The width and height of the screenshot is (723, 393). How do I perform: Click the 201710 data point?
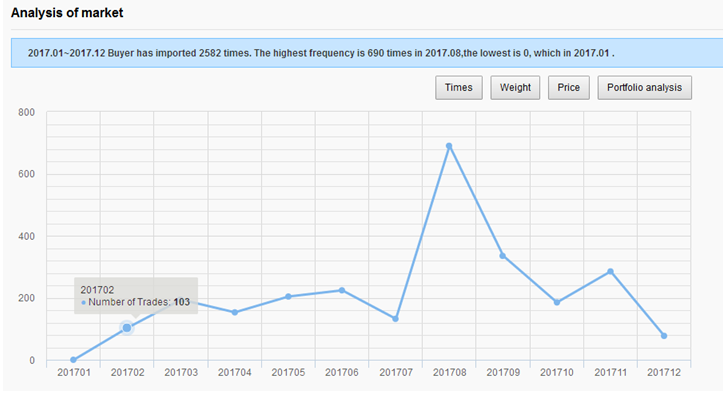click(x=557, y=303)
